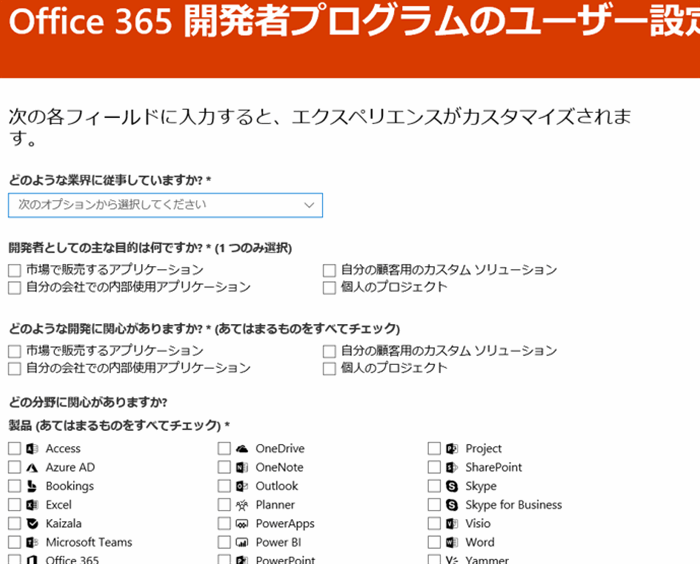Check 自分の顧客用のカスタム ソリューション under 開発に関心 question

point(329,351)
